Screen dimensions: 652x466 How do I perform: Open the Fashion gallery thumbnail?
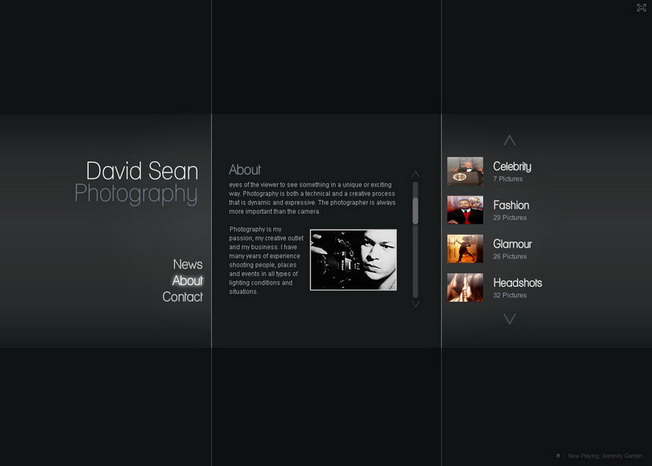coord(465,210)
